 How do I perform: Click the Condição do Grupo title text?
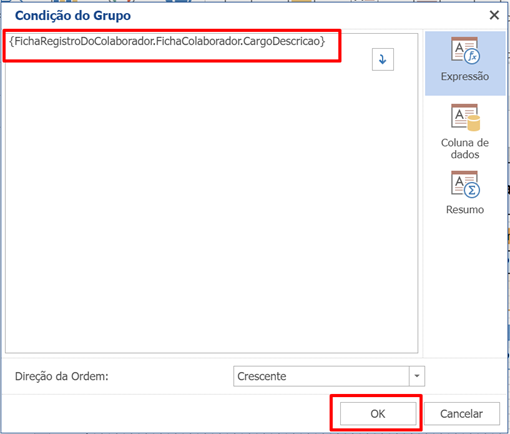click(x=73, y=15)
